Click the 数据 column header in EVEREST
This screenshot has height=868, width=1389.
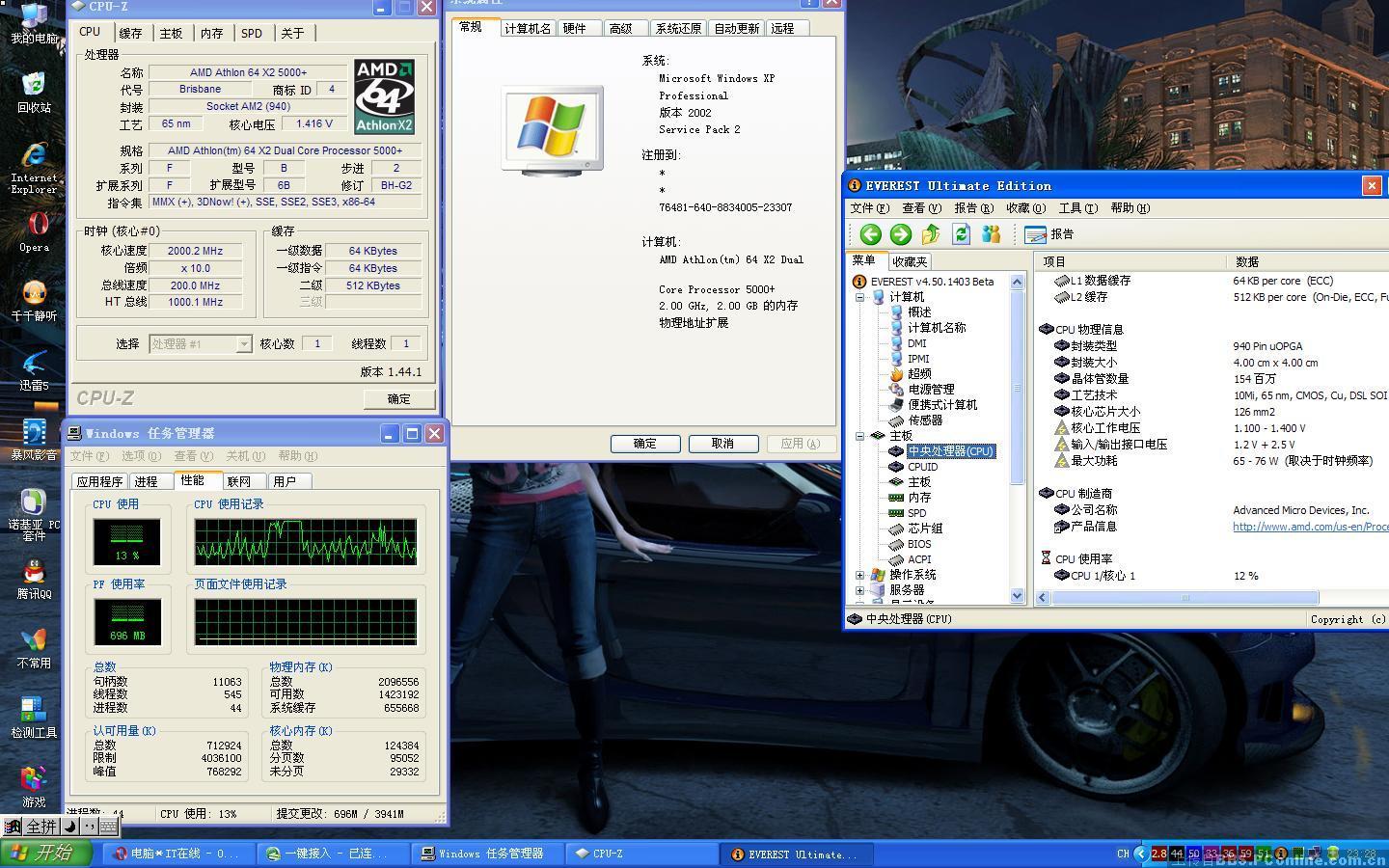click(x=1307, y=261)
